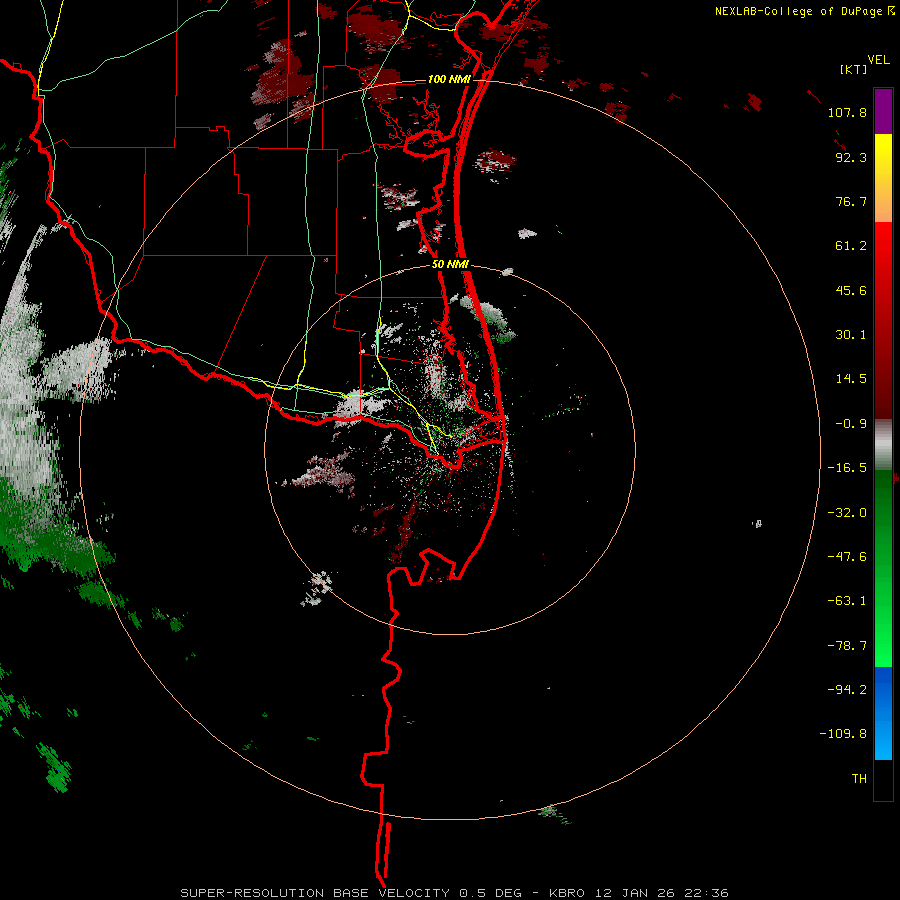
Task: Select the -94.2 velocity scale value
Action: 847,689
